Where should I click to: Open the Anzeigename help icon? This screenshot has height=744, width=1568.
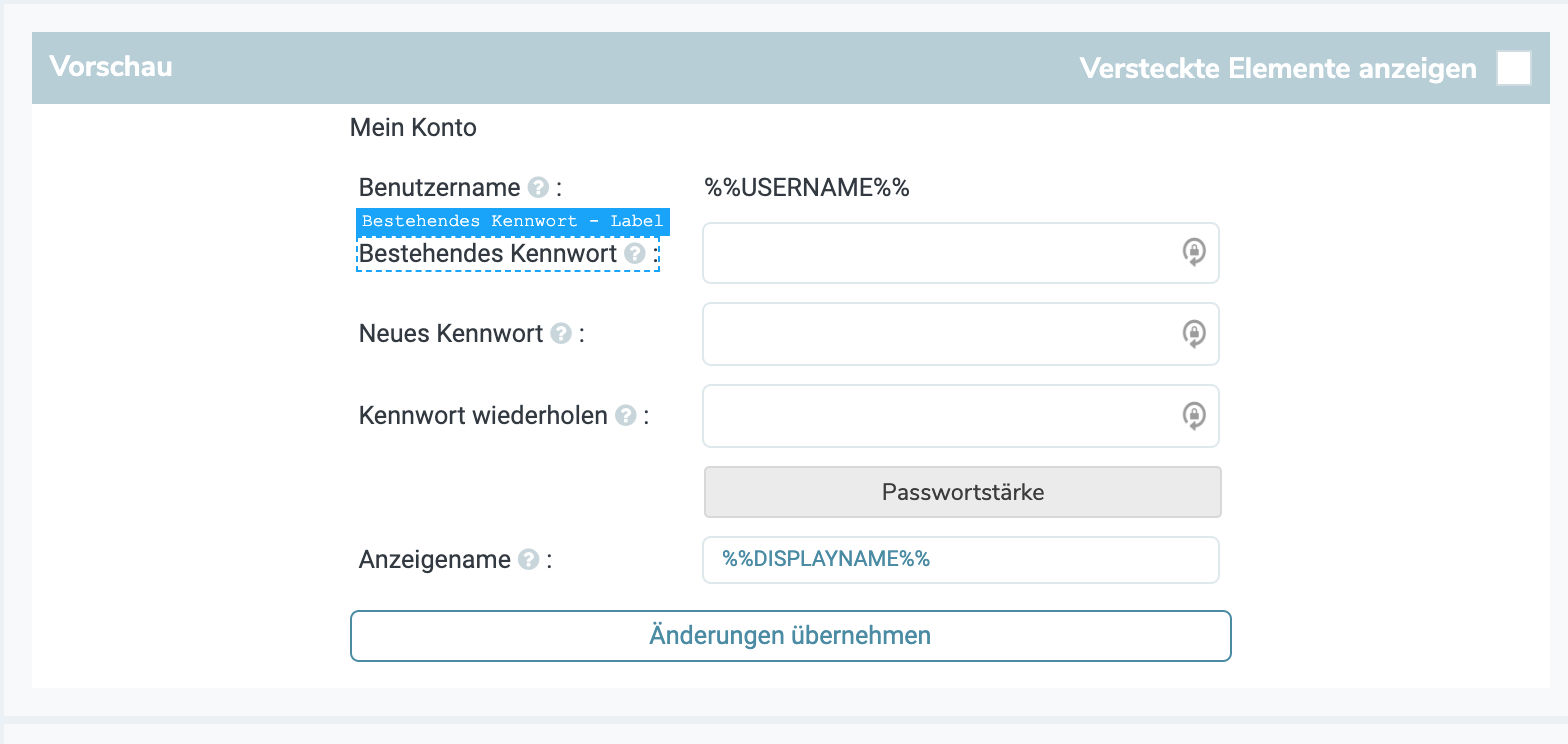click(528, 560)
